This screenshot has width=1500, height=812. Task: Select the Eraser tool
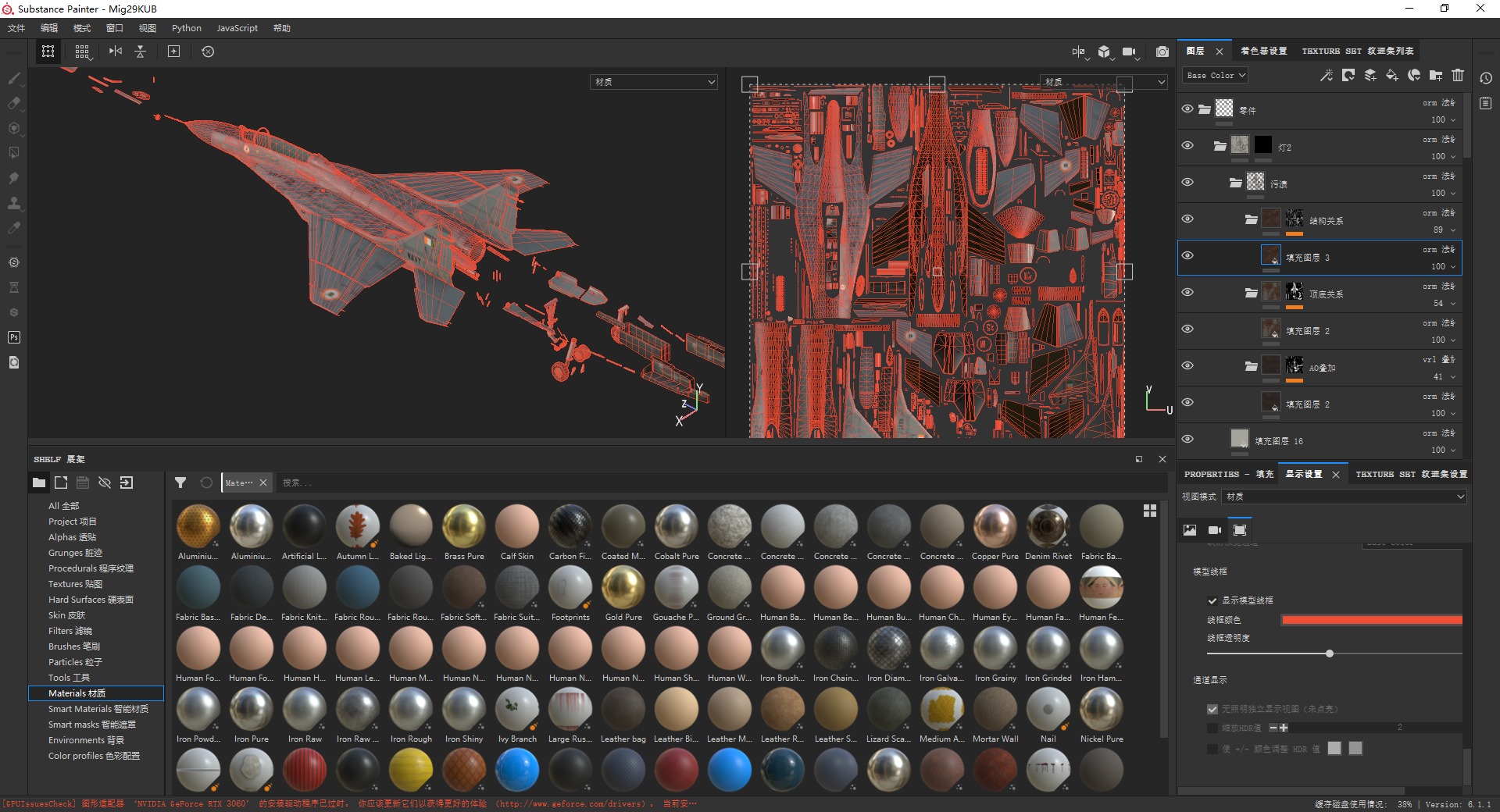[14, 103]
